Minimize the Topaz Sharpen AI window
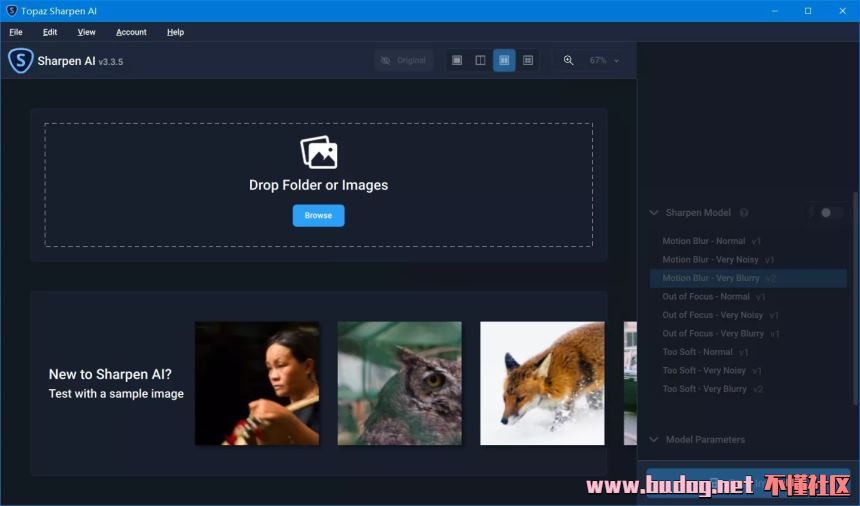Screen dimensions: 860x506 [x=774, y=11]
